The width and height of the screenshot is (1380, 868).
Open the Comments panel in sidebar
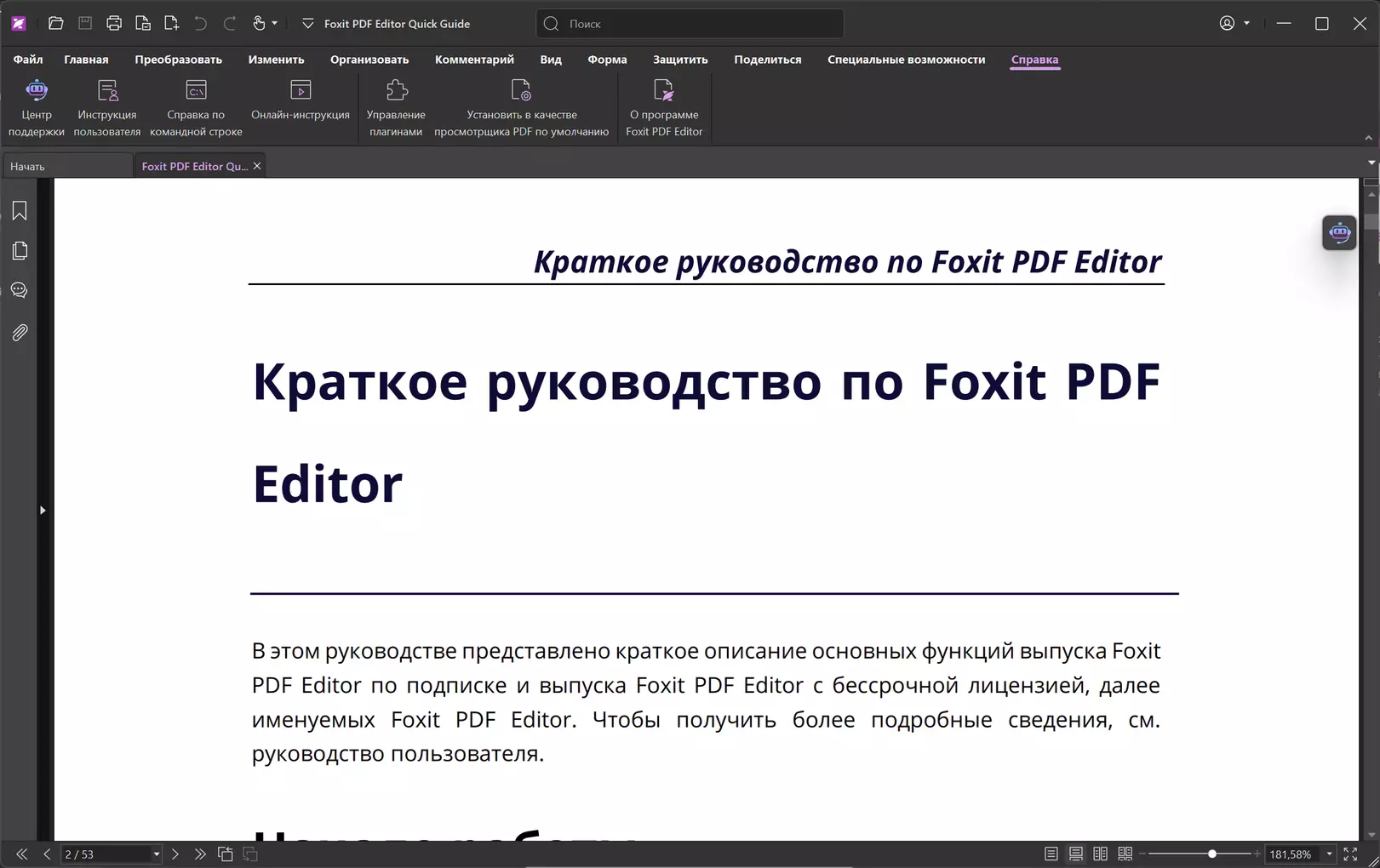pos(20,291)
